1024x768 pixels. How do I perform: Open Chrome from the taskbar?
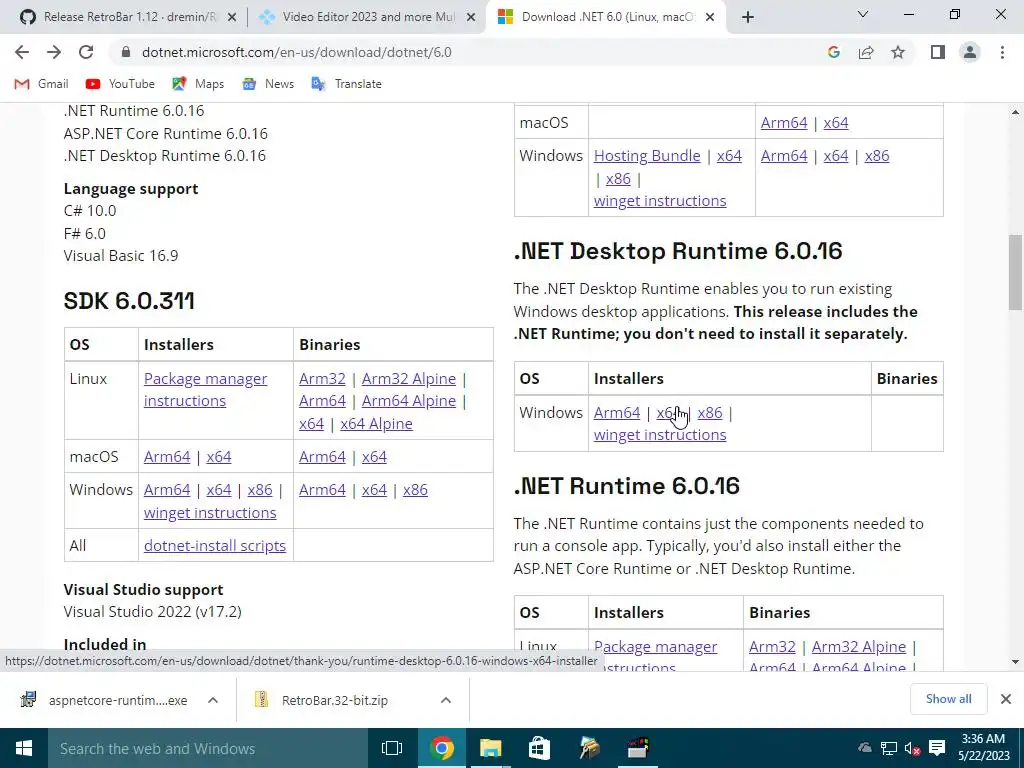tap(441, 748)
